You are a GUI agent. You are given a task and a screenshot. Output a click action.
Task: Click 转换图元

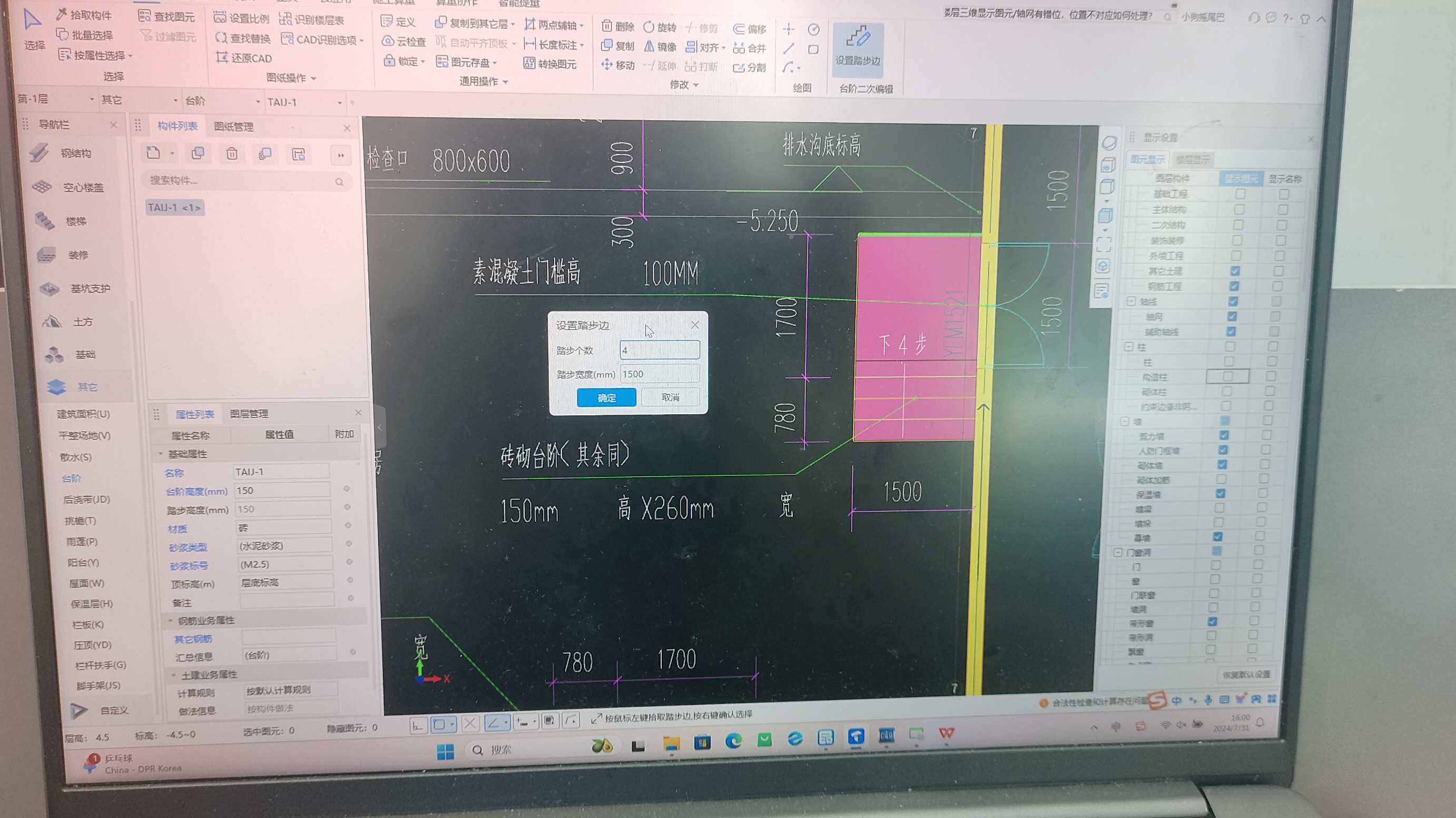pos(550,64)
